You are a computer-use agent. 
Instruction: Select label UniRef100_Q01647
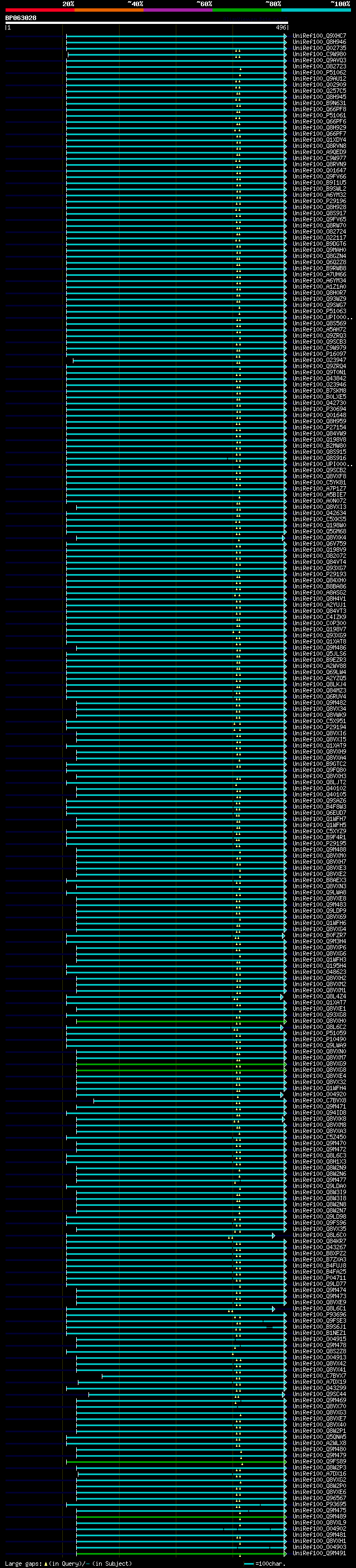pos(319,170)
